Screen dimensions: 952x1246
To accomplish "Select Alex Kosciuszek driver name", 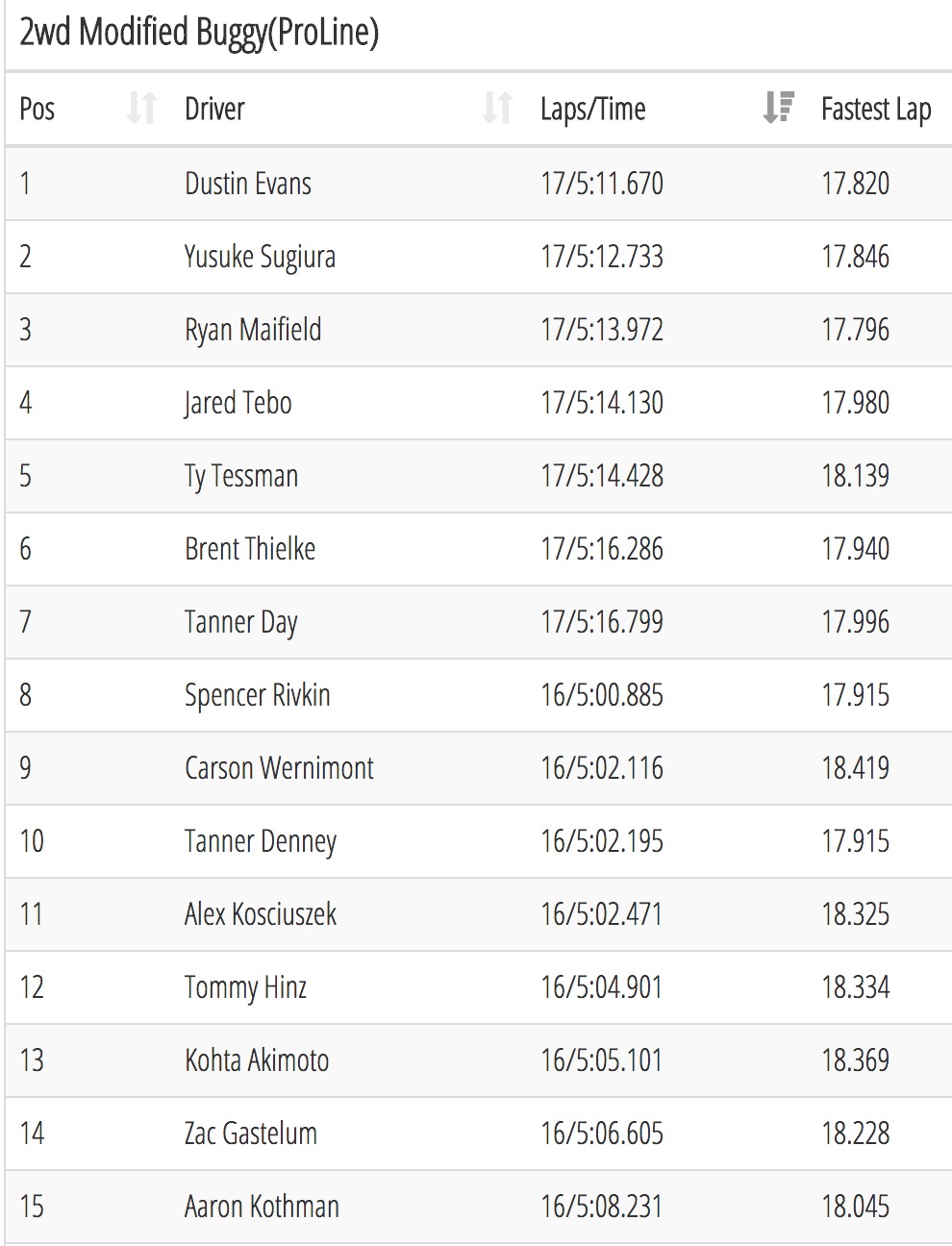I will [261, 914].
